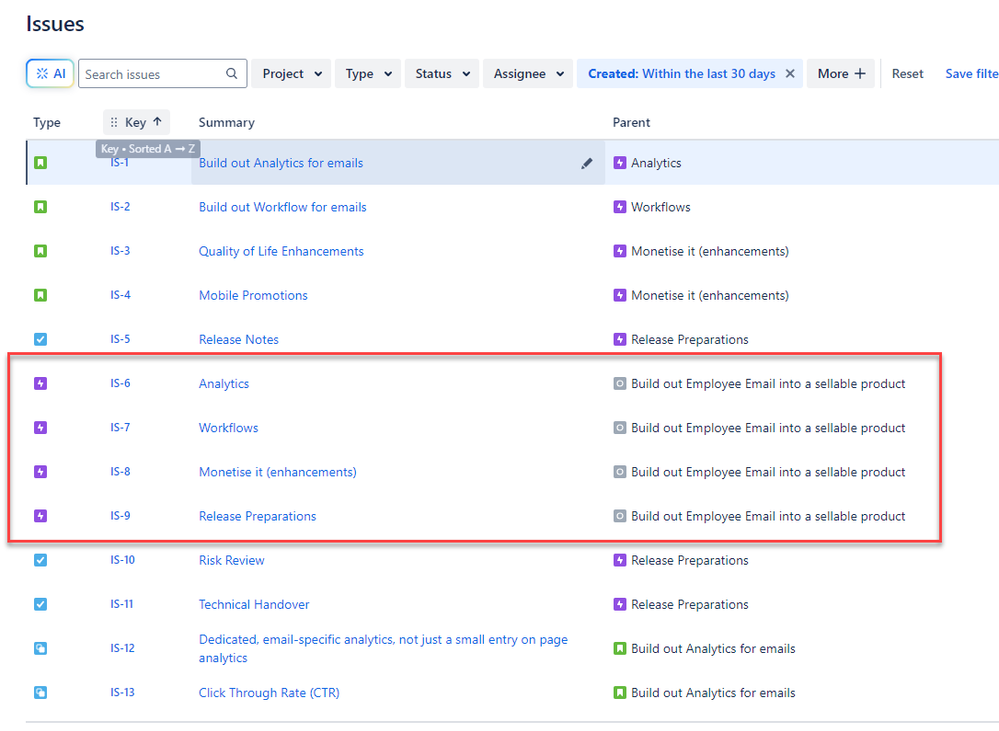This screenshot has height=731, width=999.
Task: Open Build out Analytics for emails summary link
Action: tap(281, 163)
